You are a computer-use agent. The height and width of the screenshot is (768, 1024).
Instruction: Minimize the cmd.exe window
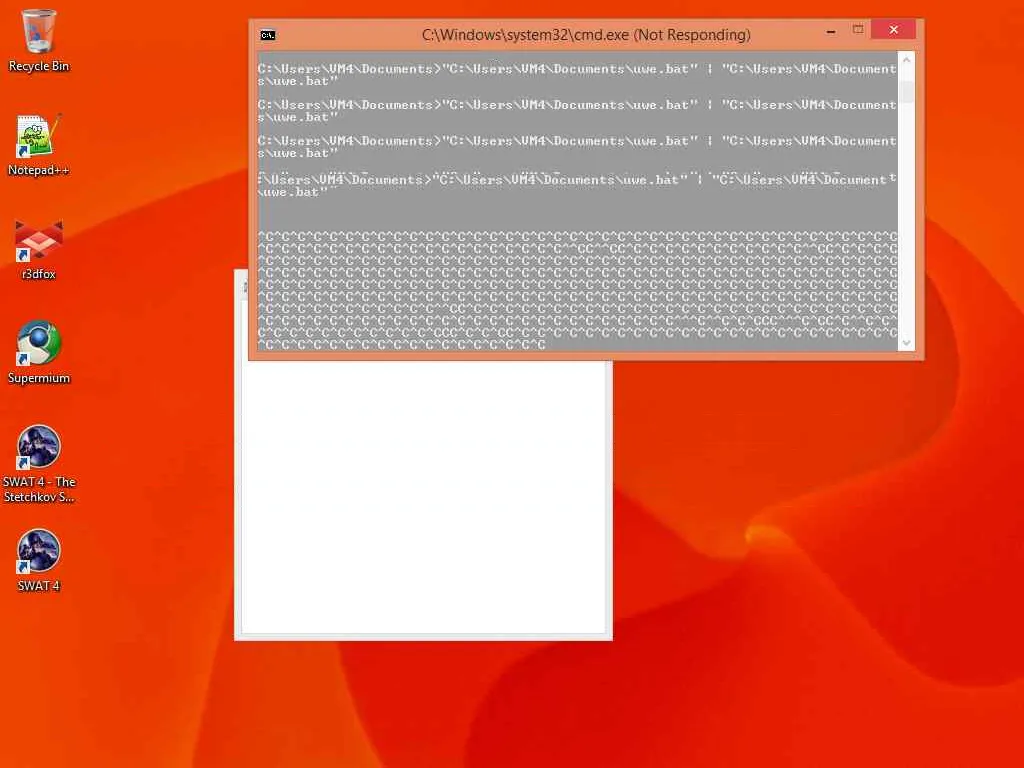[x=831, y=31]
